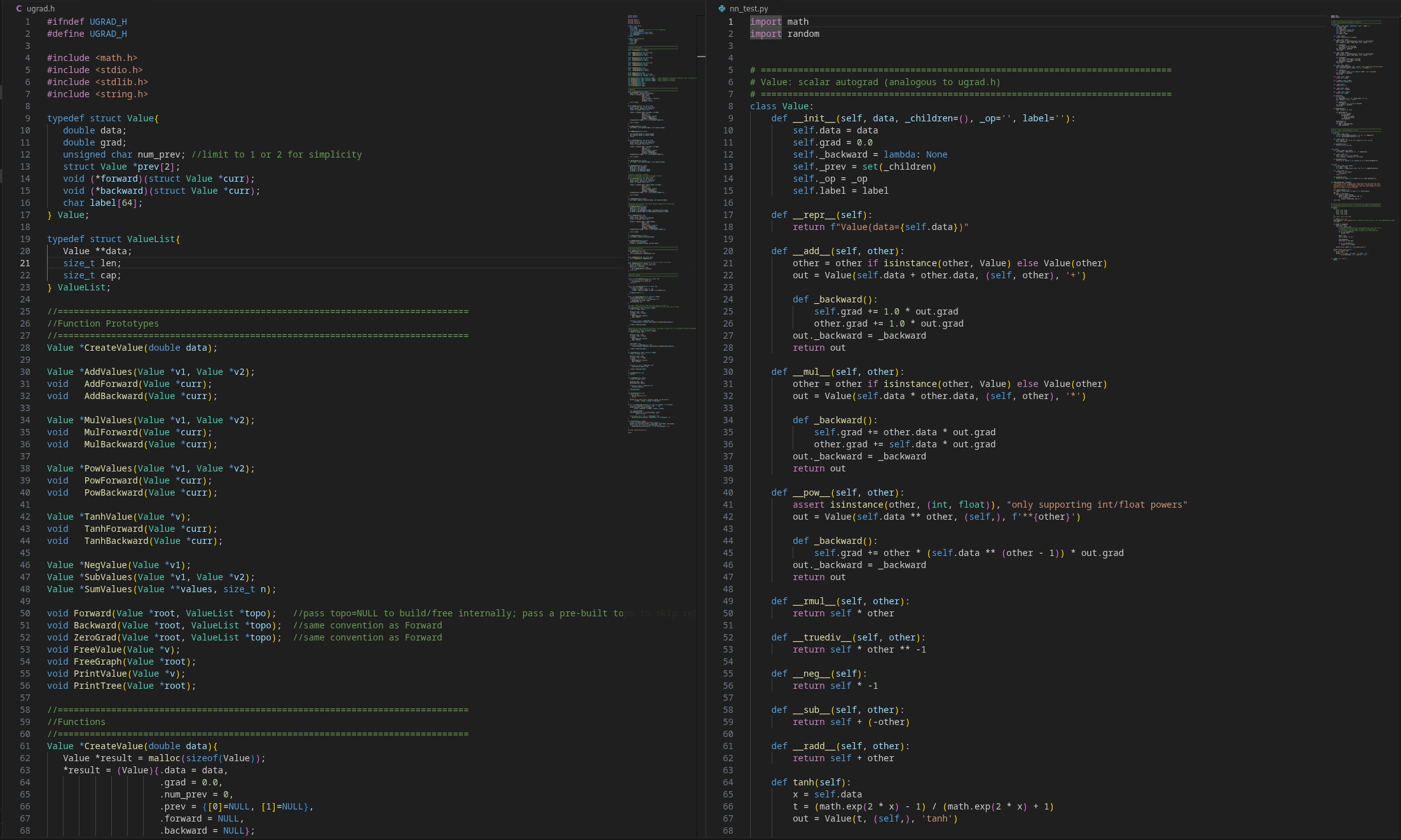Click the 'import random' line

[784, 34]
